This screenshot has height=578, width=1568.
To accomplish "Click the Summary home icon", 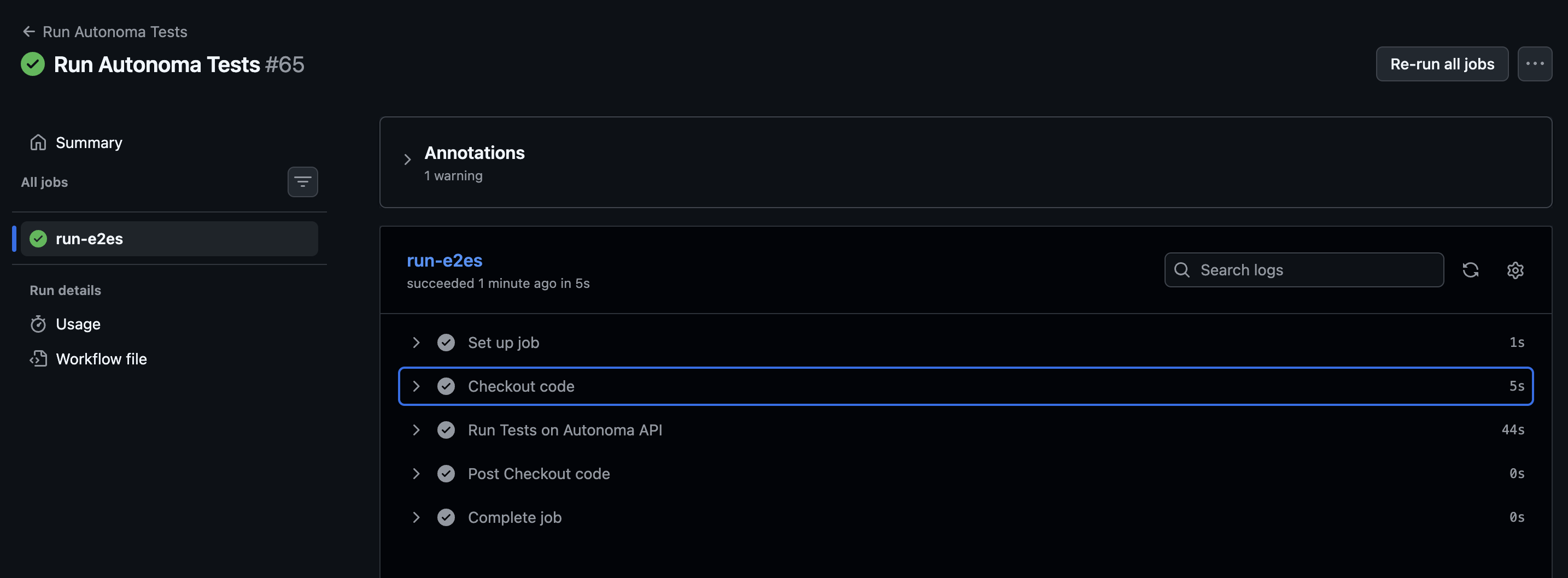I will click(x=38, y=143).
